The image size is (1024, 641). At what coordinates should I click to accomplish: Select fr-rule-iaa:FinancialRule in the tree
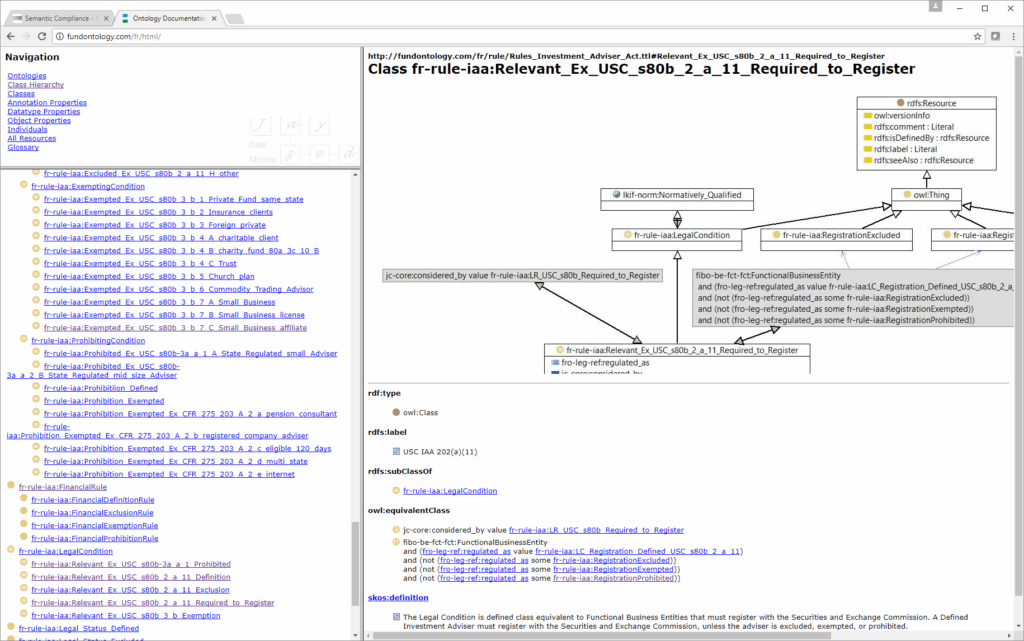point(63,487)
